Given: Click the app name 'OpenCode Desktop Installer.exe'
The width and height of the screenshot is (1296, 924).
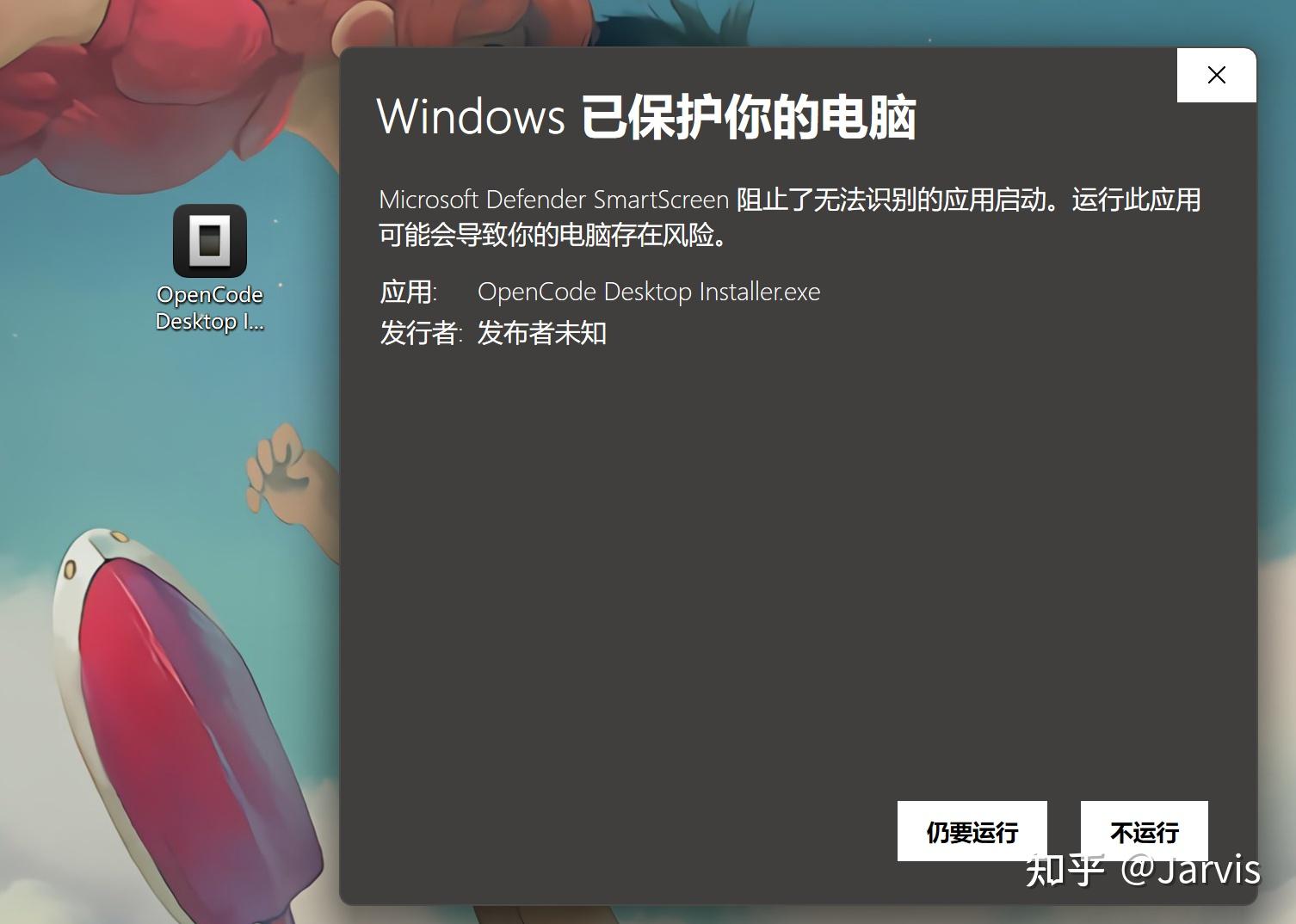Looking at the screenshot, I should click(x=649, y=292).
